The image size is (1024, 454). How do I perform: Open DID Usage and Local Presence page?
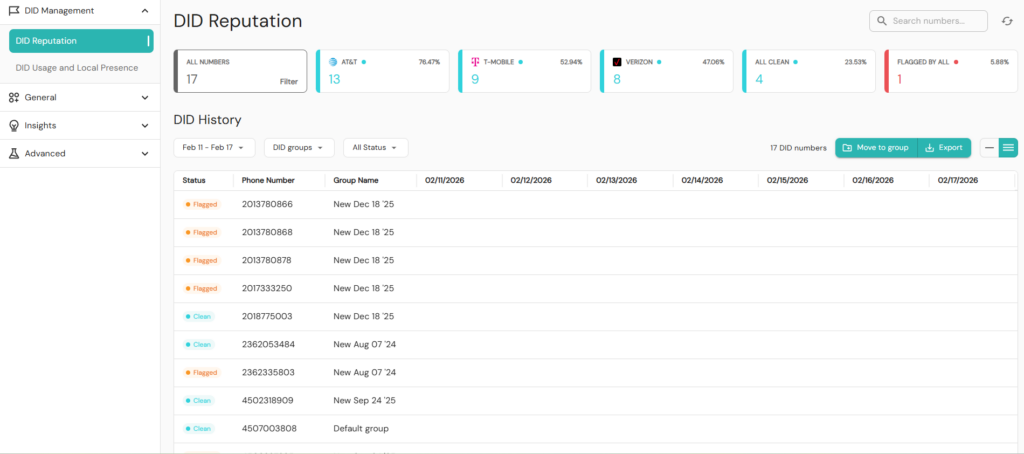pos(77,68)
